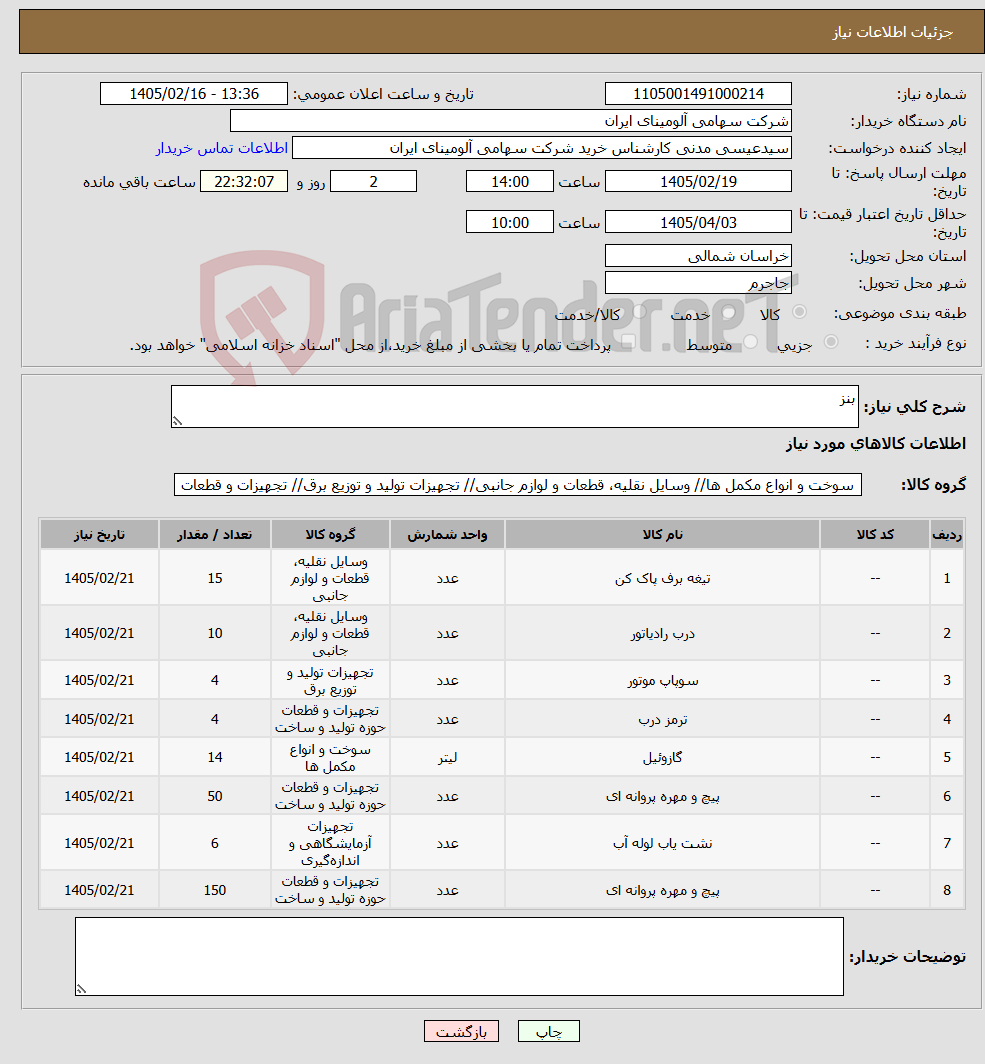Click quantity 10 in درب رادیاتور row
The width and height of the screenshot is (985, 1064).
pyautogui.click(x=214, y=633)
